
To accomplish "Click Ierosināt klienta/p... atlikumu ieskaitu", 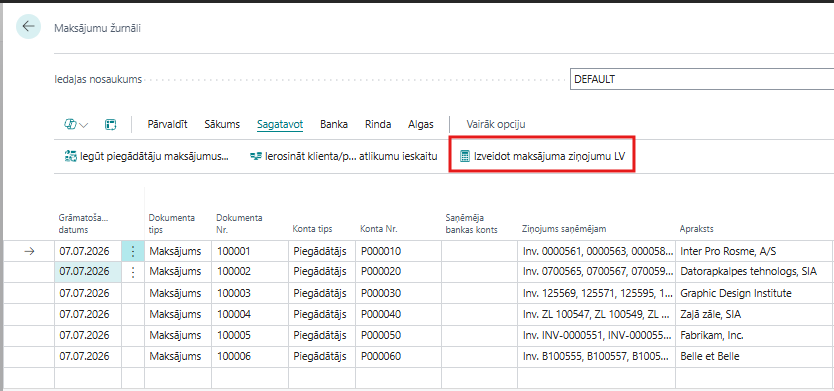I will 344,156.
